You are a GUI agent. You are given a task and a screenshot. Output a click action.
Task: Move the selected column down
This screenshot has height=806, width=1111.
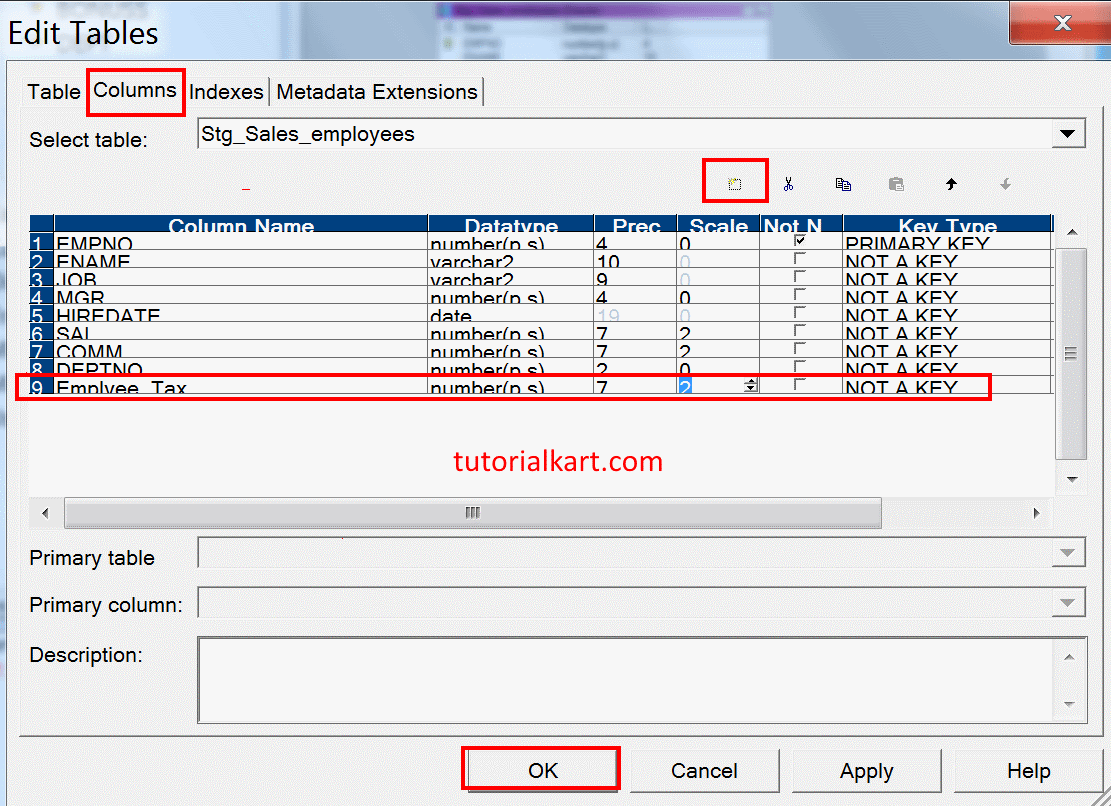(x=1005, y=183)
